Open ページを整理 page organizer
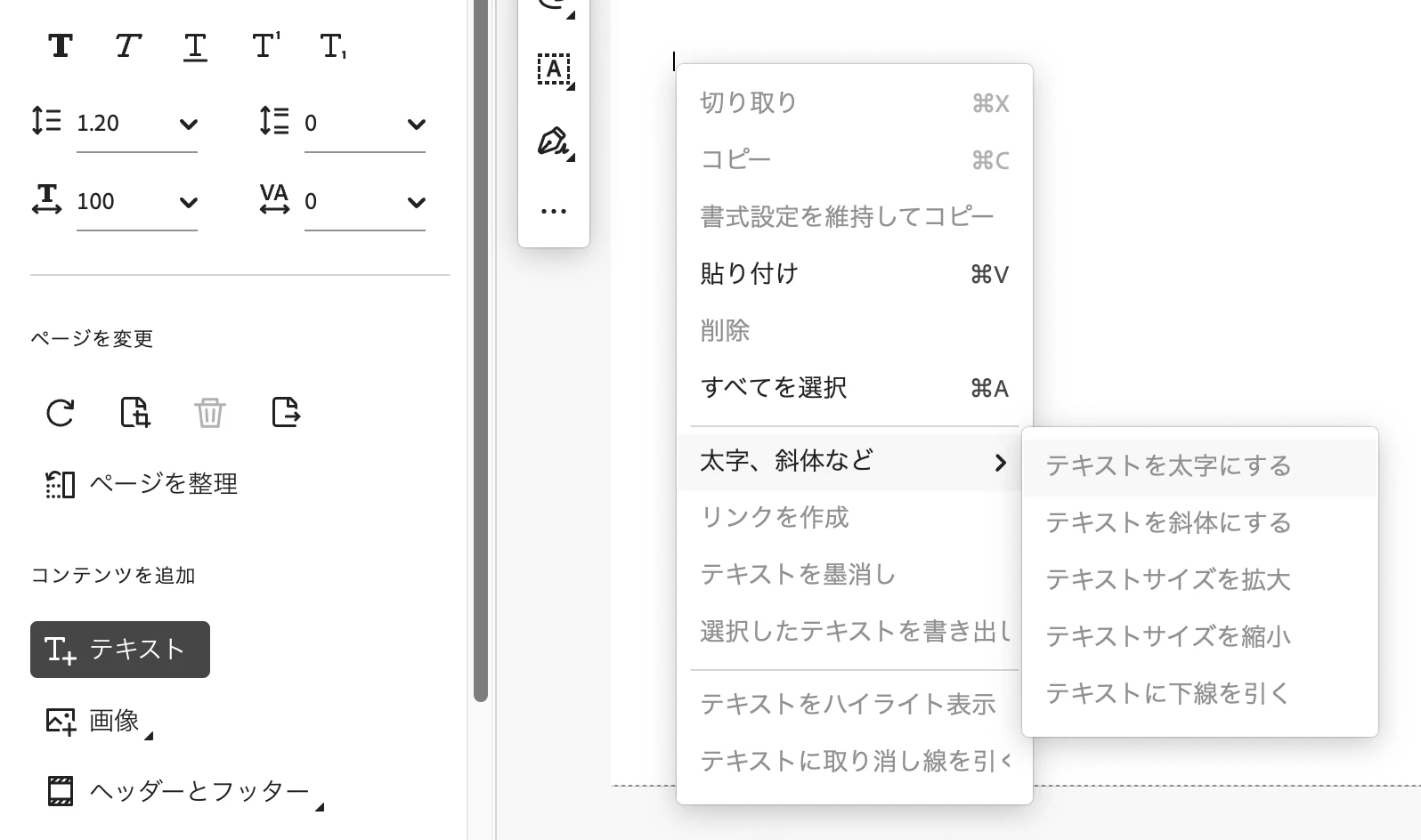This screenshot has height=840, width=1421. (x=142, y=484)
